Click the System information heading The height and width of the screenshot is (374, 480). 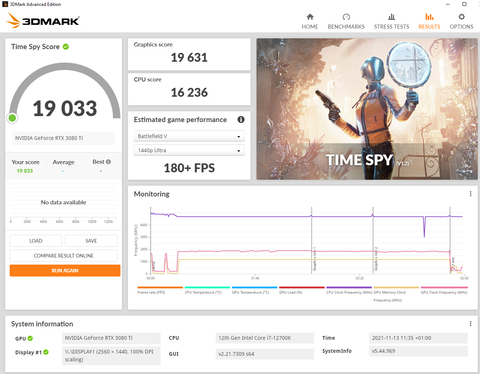(42, 324)
